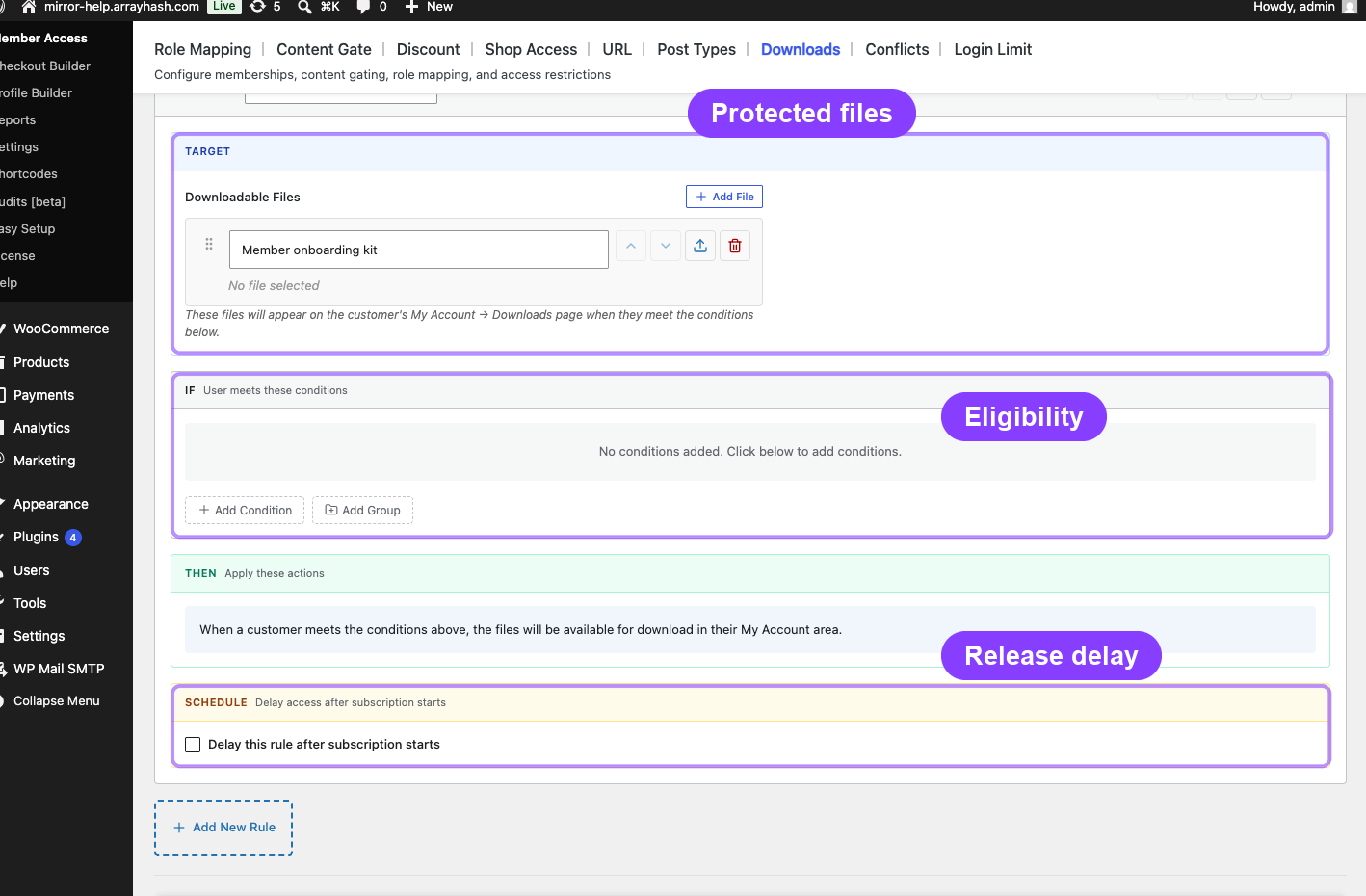Open WooCommerce in the sidebar
The width and height of the screenshot is (1366, 896).
(61, 329)
